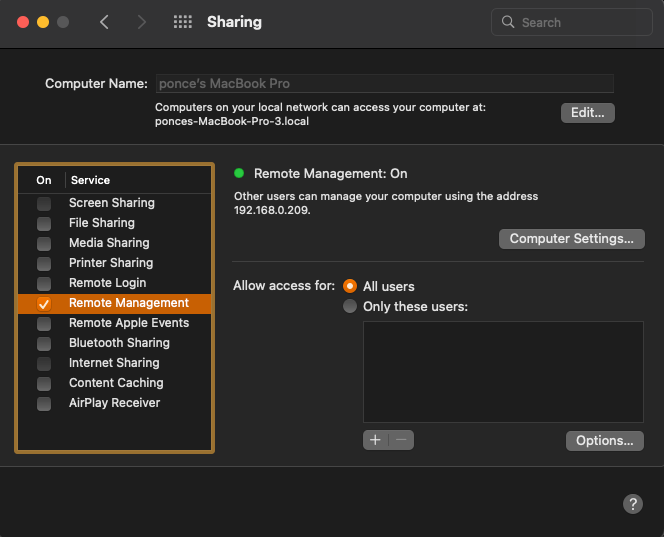Click the Computer Name text field
Image resolution: width=664 pixels, height=537 pixels.
(x=385, y=83)
